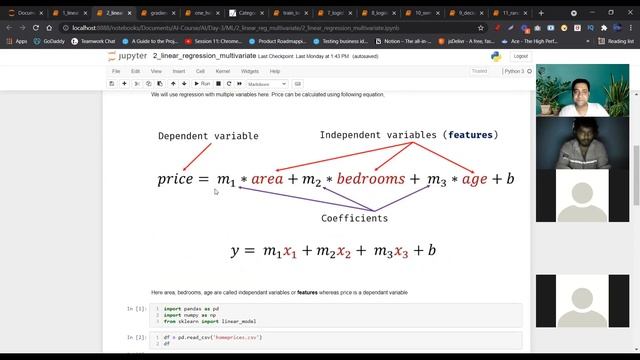The width and height of the screenshot is (640, 360).
Task: Open the File menu
Action: [x=116, y=71]
